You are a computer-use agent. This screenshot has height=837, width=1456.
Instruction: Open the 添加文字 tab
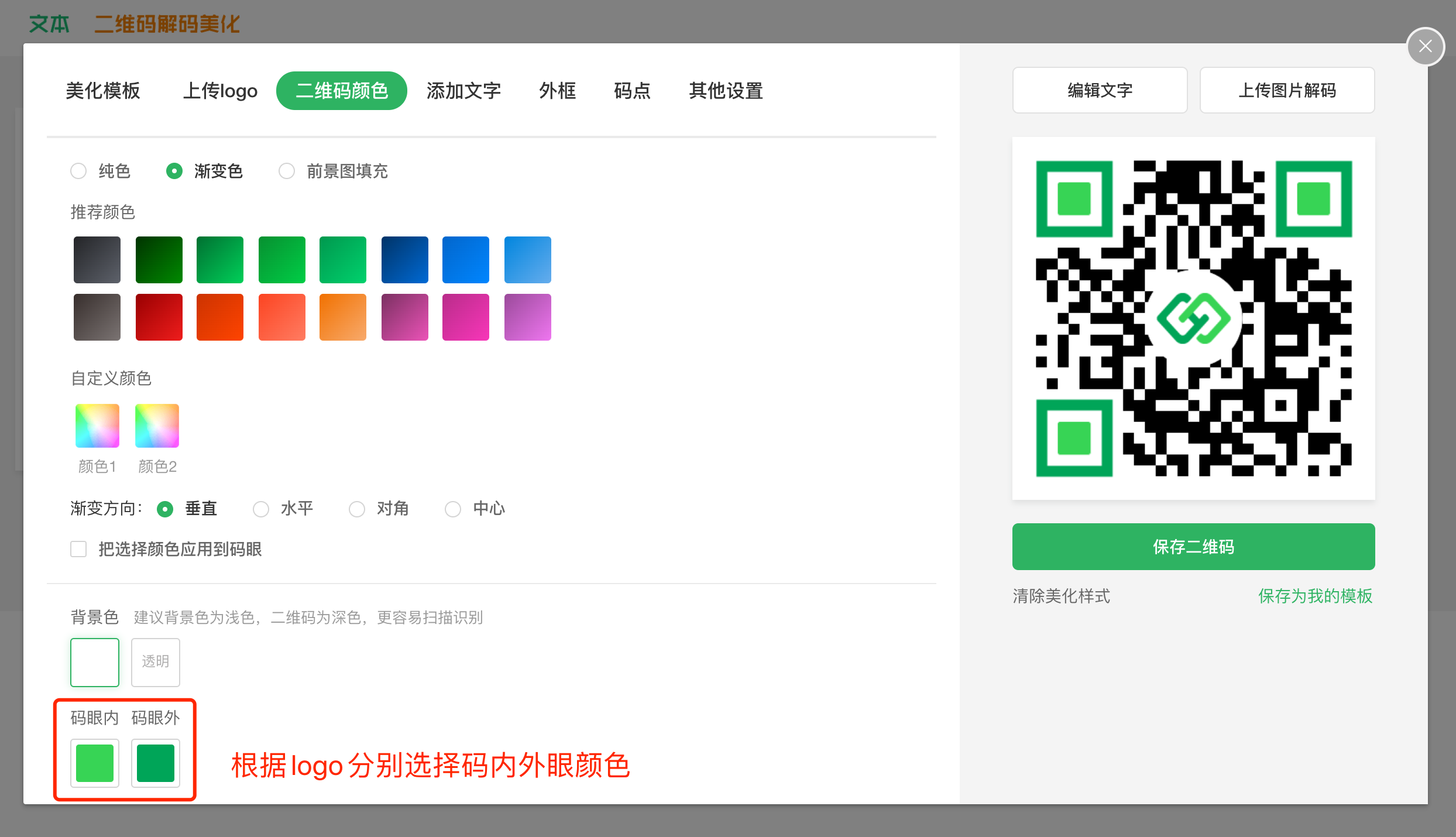click(x=463, y=91)
